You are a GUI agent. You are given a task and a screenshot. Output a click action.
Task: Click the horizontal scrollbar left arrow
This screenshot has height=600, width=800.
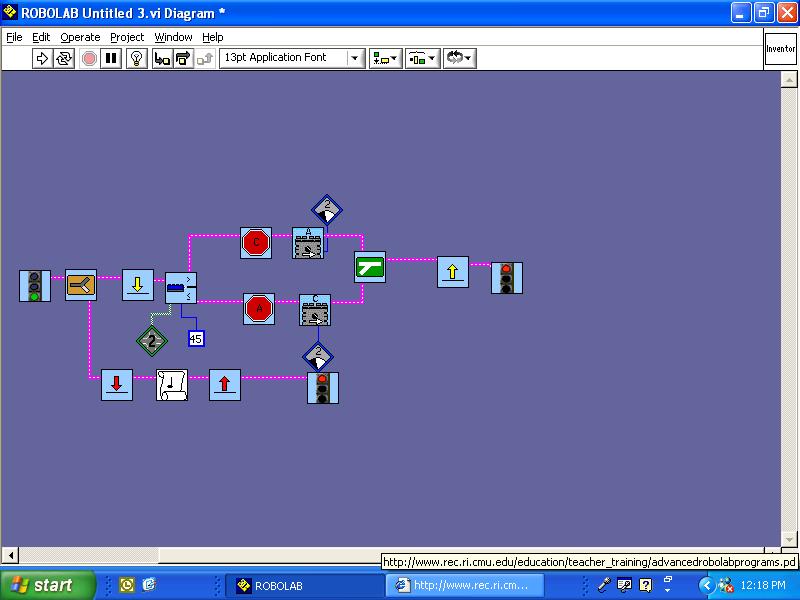pyautogui.click(x=11, y=555)
